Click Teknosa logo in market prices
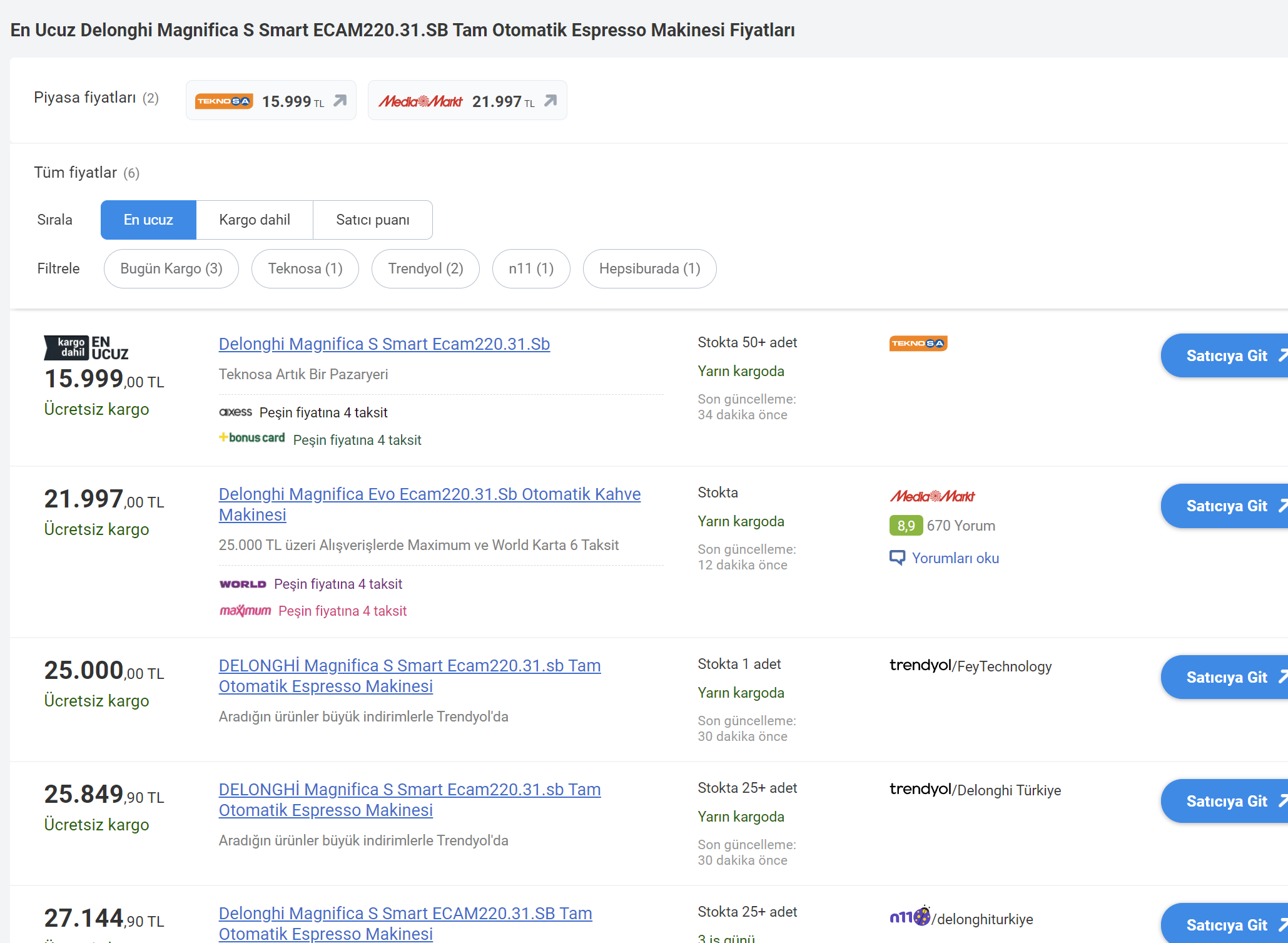 (224, 101)
